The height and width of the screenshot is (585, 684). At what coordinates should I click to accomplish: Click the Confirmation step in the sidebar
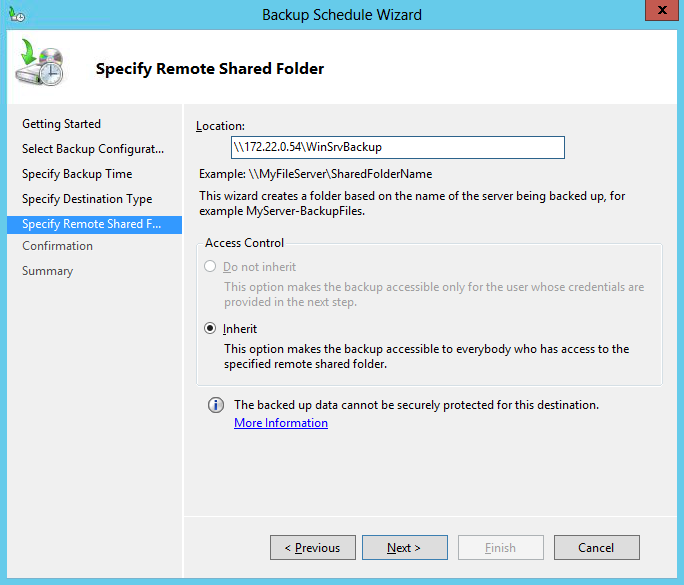click(x=57, y=246)
